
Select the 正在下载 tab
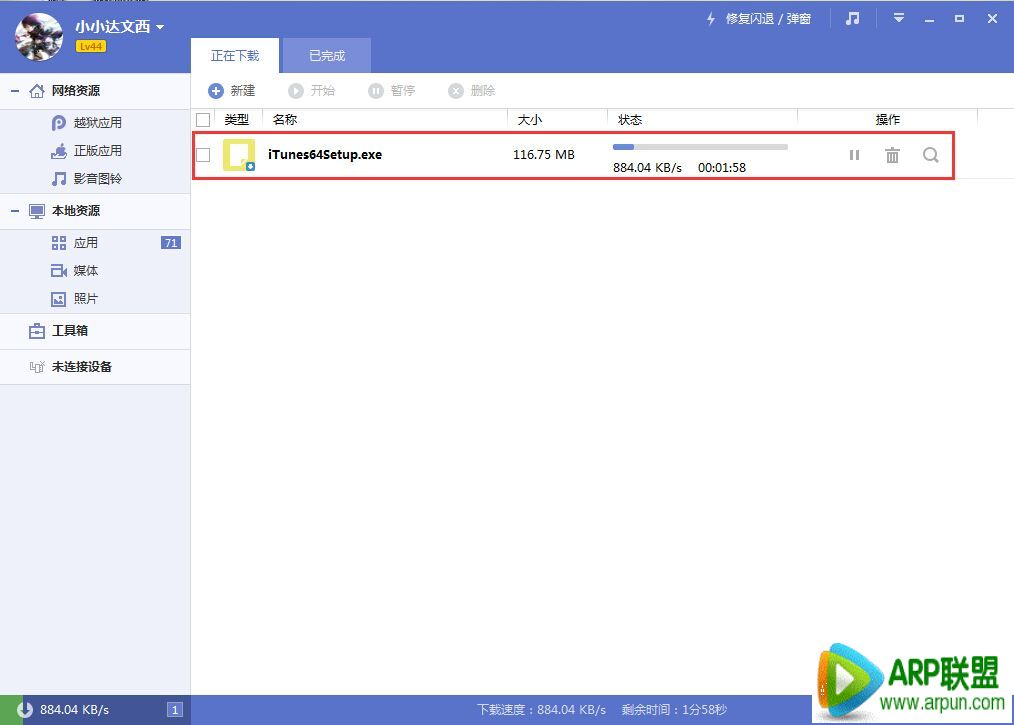click(235, 55)
